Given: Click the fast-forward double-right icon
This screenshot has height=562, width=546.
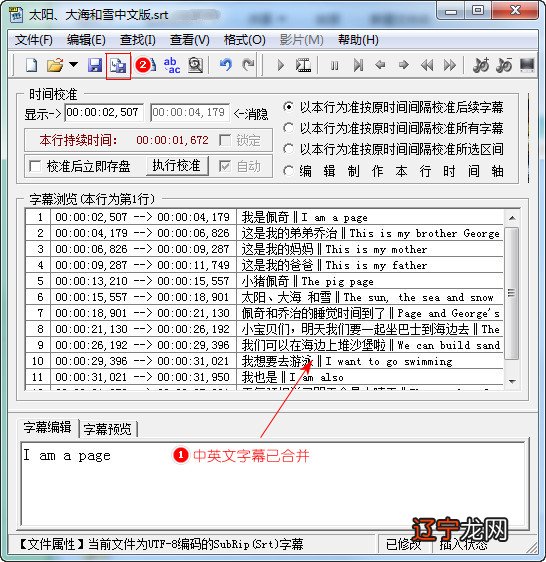Looking at the screenshot, I should click(x=450, y=65).
